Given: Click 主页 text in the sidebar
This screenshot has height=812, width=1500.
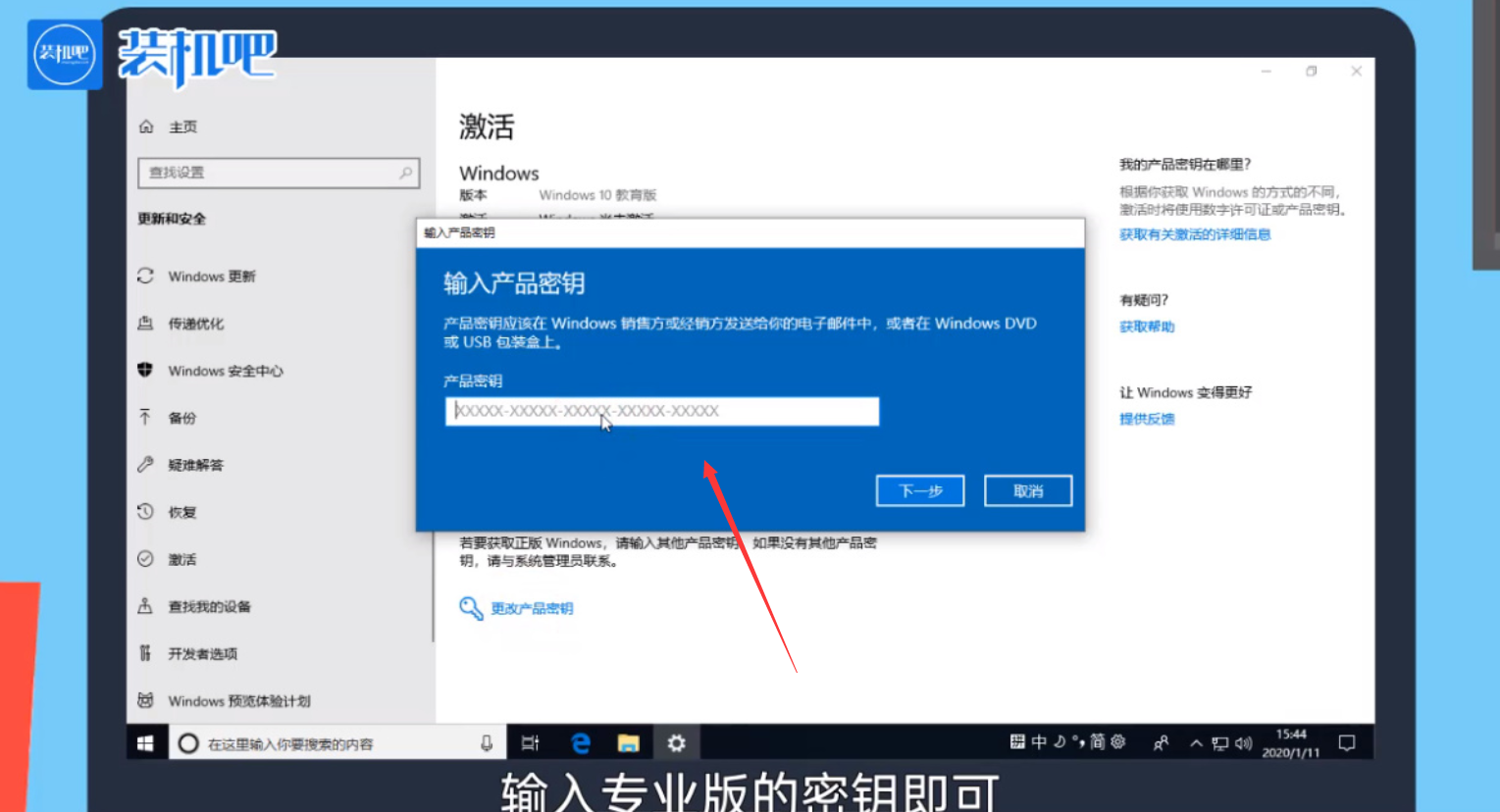Looking at the screenshot, I should 182,127.
